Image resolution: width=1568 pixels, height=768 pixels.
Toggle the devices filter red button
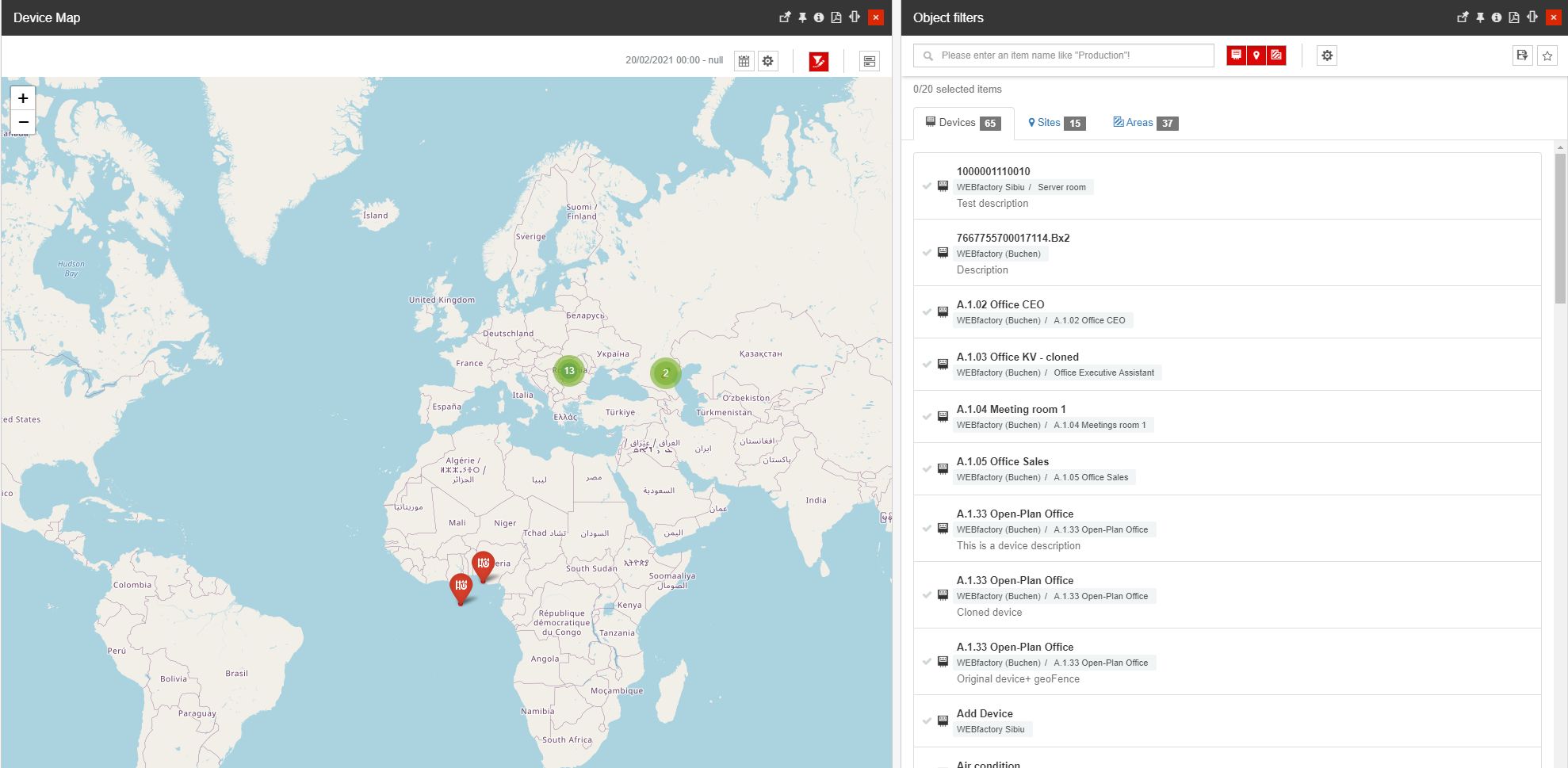click(x=1236, y=55)
